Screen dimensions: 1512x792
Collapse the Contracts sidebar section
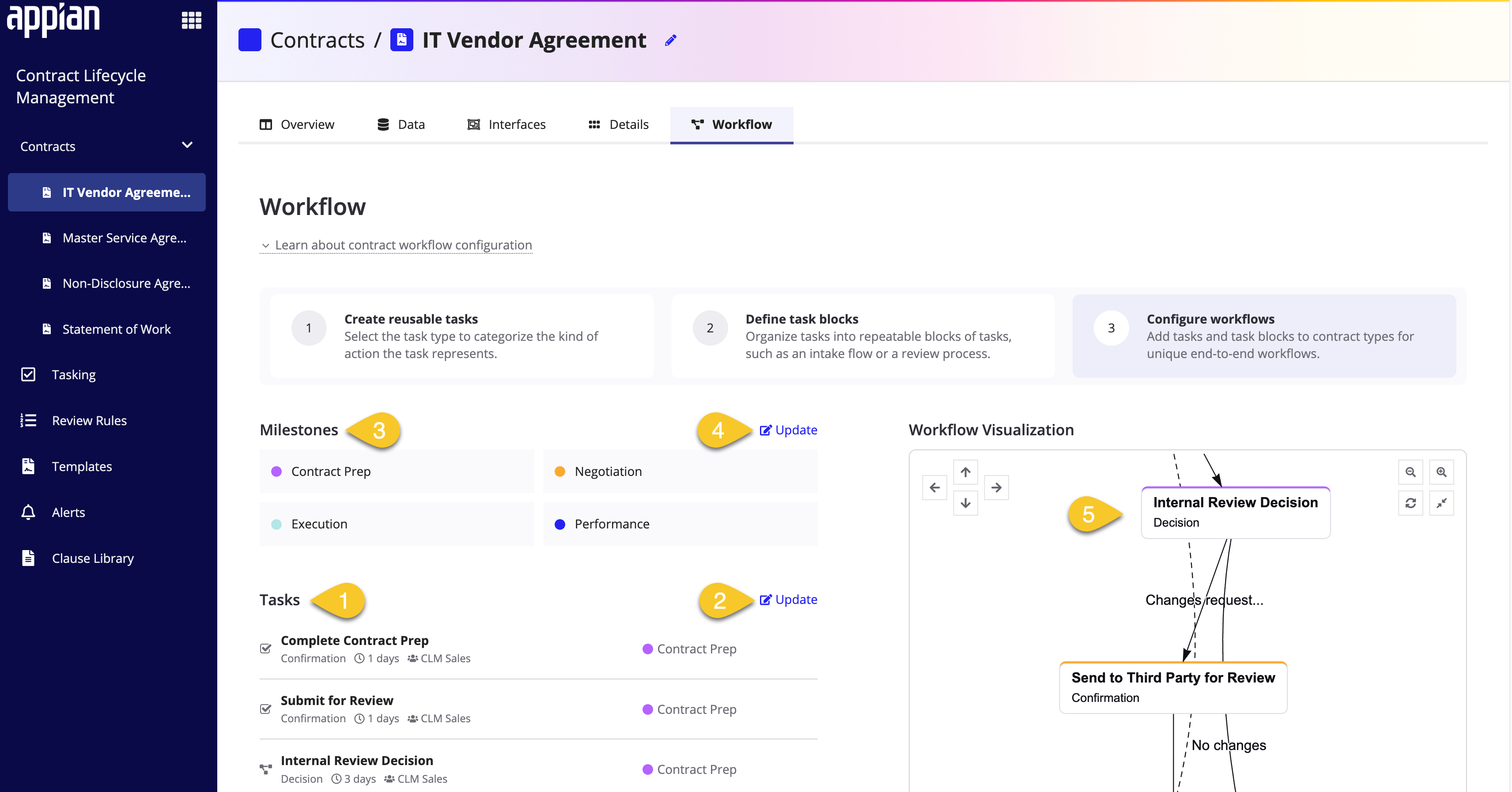point(187,145)
